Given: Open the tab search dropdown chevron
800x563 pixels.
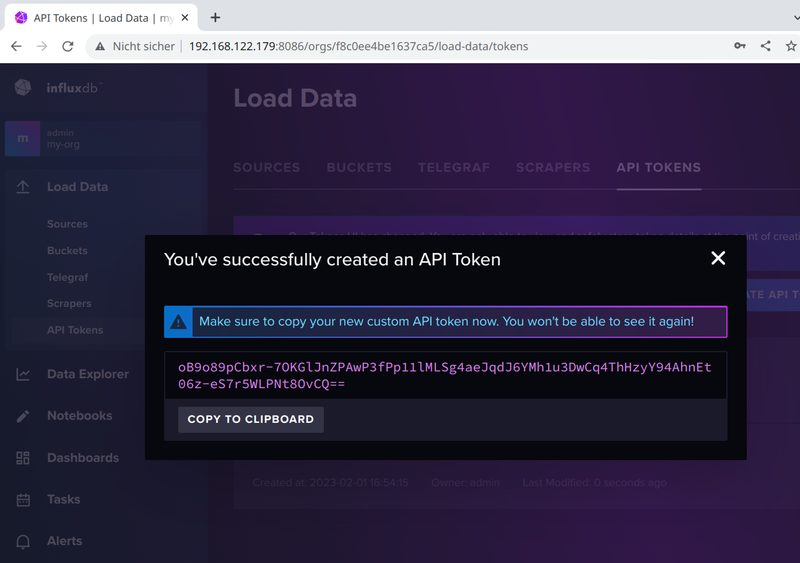Looking at the screenshot, I should [x=796, y=18].
